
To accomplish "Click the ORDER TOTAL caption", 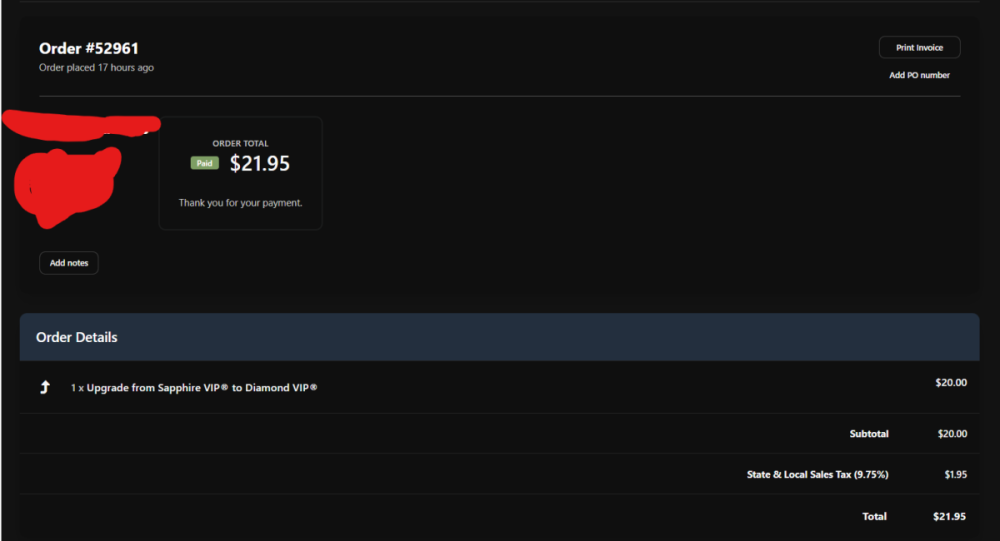I will point(240,143).
